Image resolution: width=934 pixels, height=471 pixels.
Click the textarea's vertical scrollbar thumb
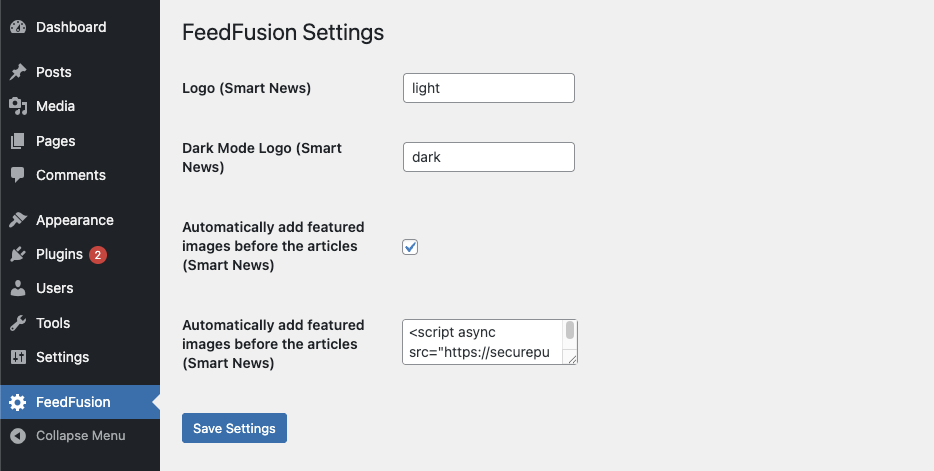coord(570,330)
